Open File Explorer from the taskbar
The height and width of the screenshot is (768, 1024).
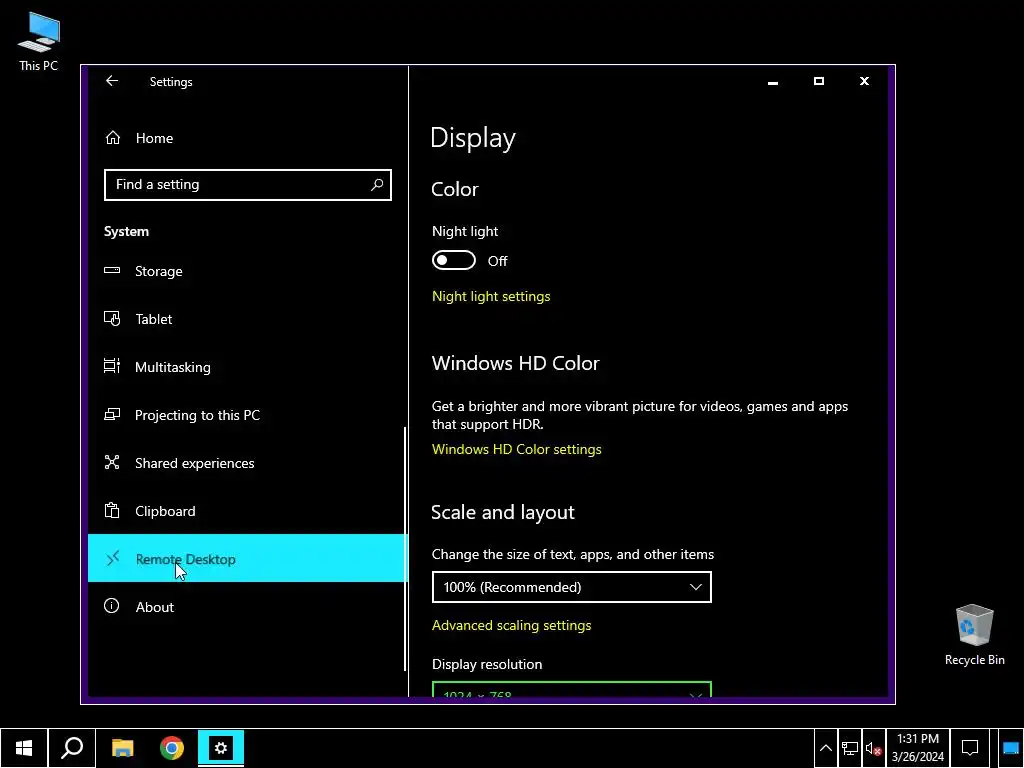point(122,748)
